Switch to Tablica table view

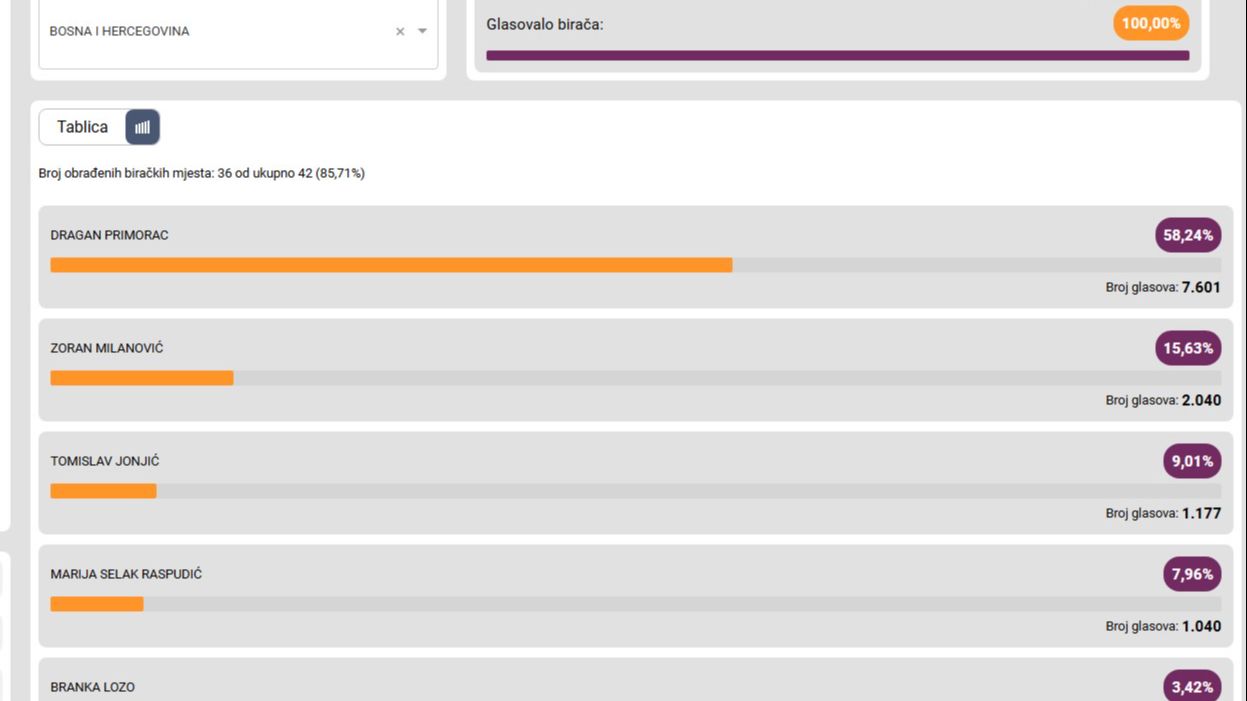coord(82,127)
